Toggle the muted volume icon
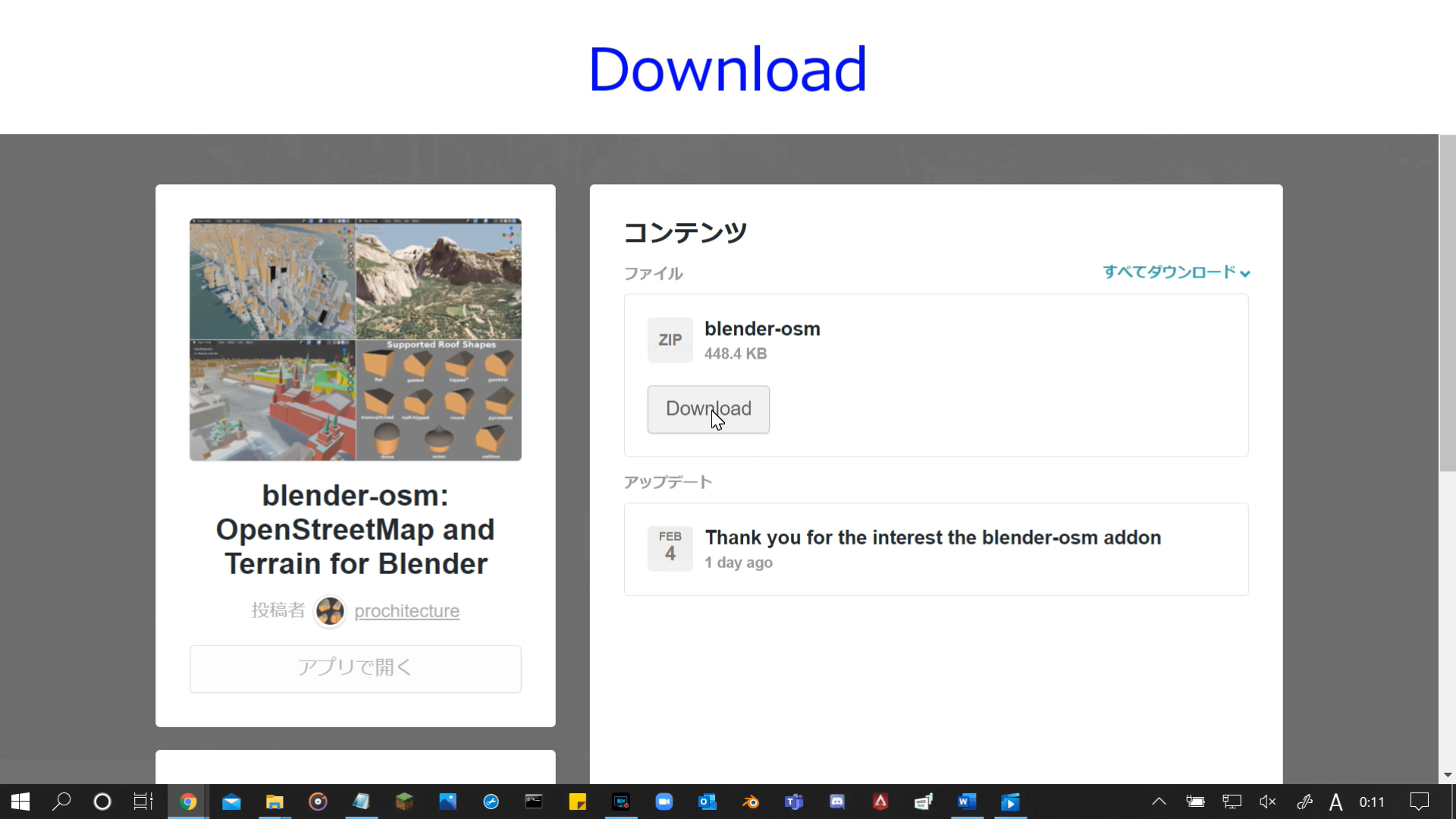1456x819 pixels. pyautogui.click(x=1267, y=802)
